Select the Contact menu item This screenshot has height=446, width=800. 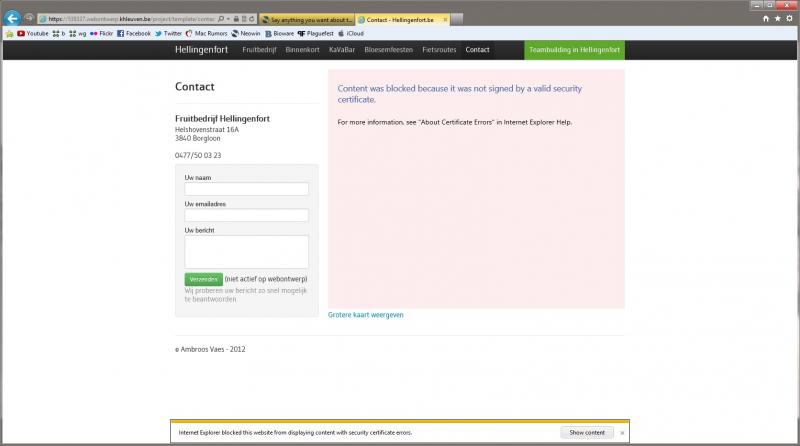(x=478, y=50)
